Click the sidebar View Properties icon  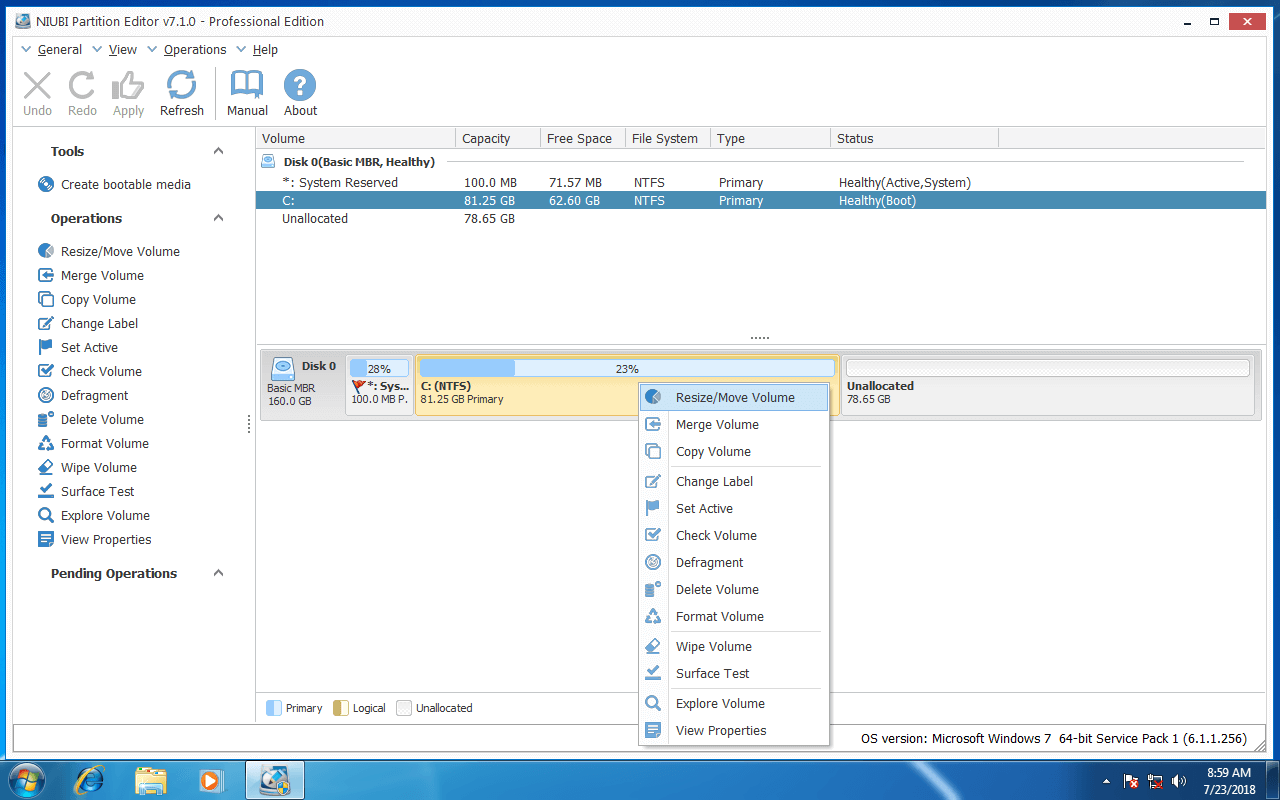coord(46,539)
